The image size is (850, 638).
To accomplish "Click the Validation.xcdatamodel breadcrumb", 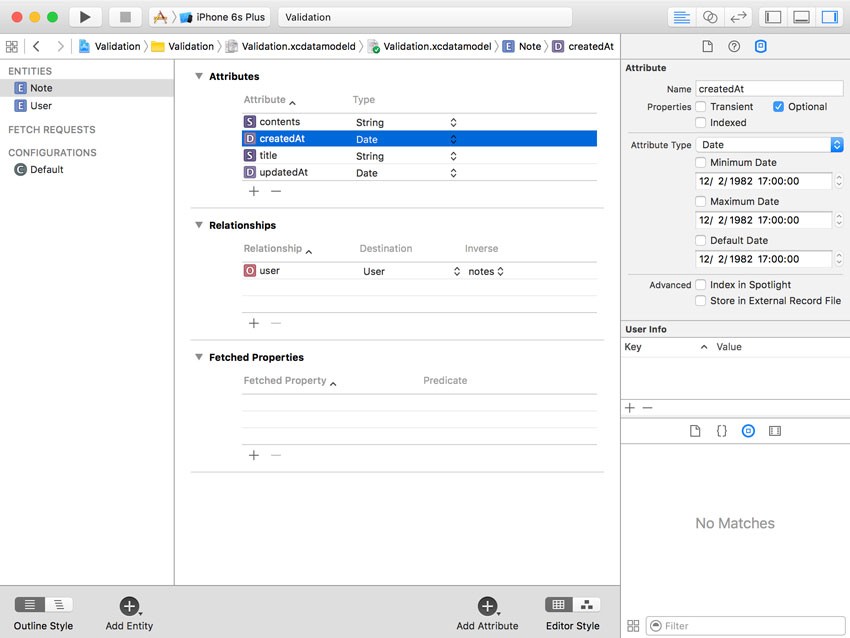I will (430, 47).
